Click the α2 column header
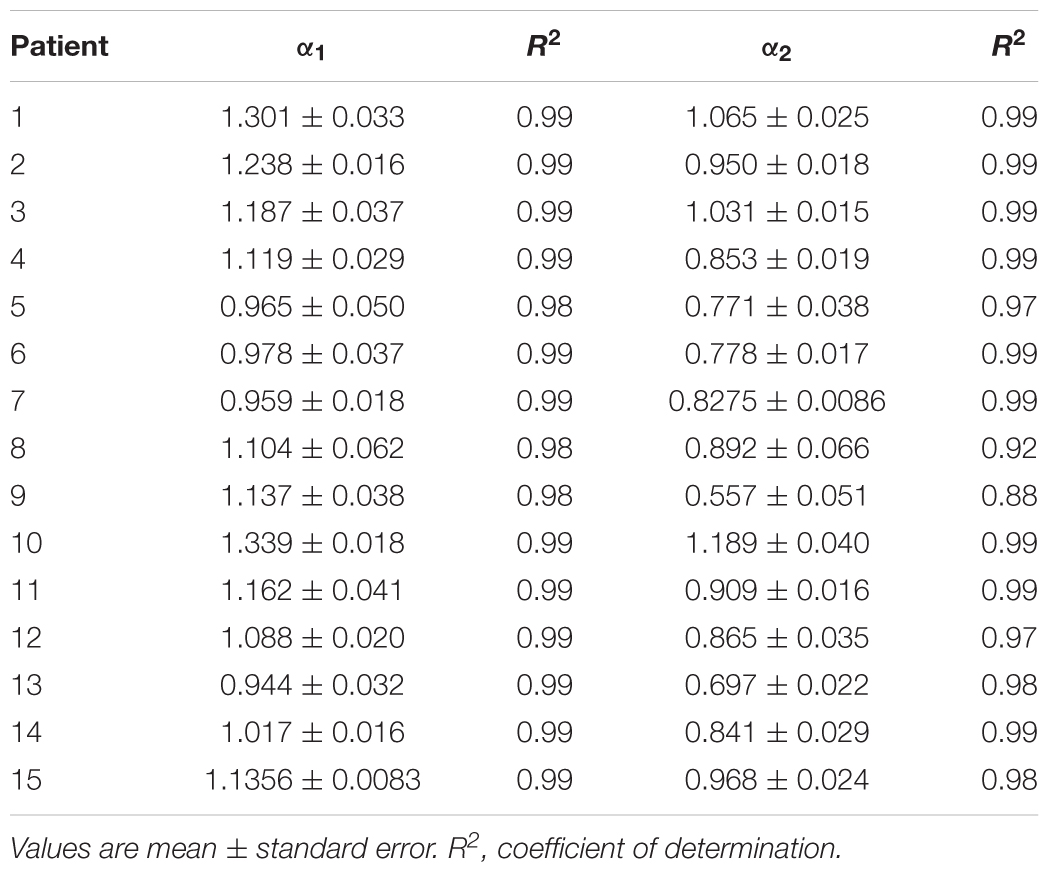 tap(776, 48)
